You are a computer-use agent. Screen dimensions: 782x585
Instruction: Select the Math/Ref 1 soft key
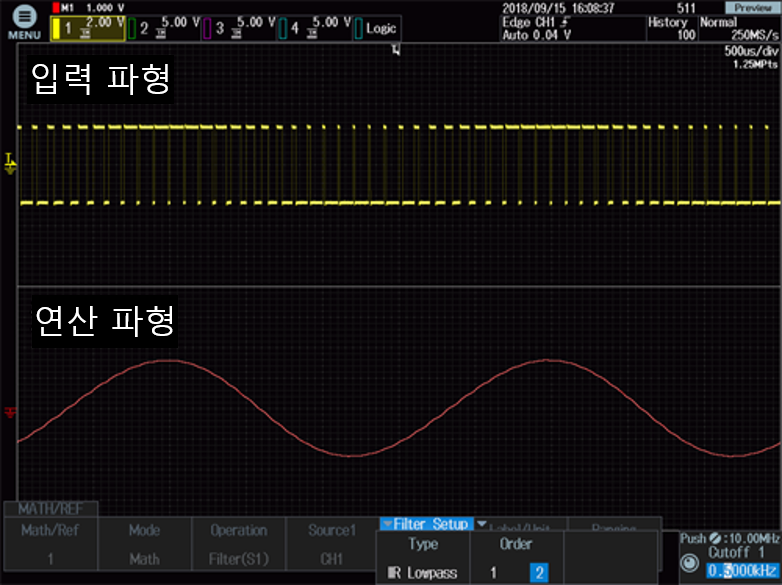tap(50, 544)
